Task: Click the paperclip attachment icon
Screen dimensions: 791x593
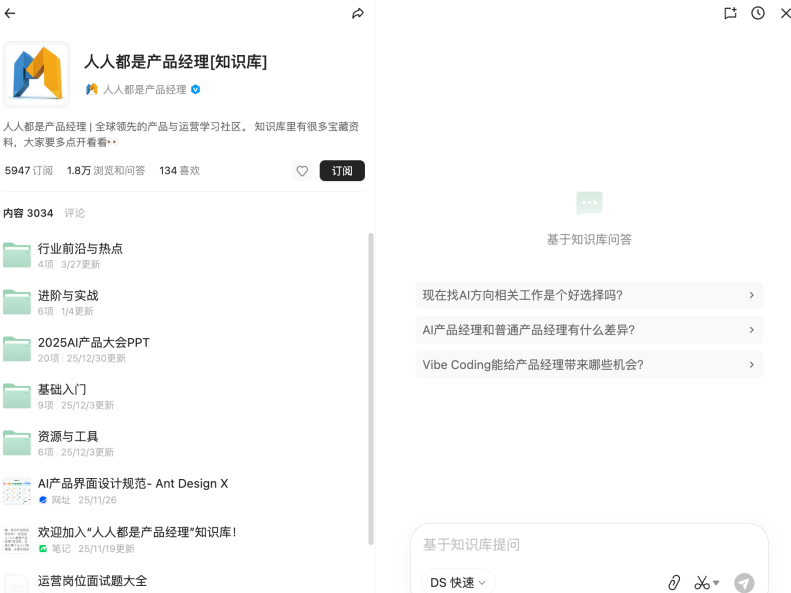Action: click(x=674, y=582)
